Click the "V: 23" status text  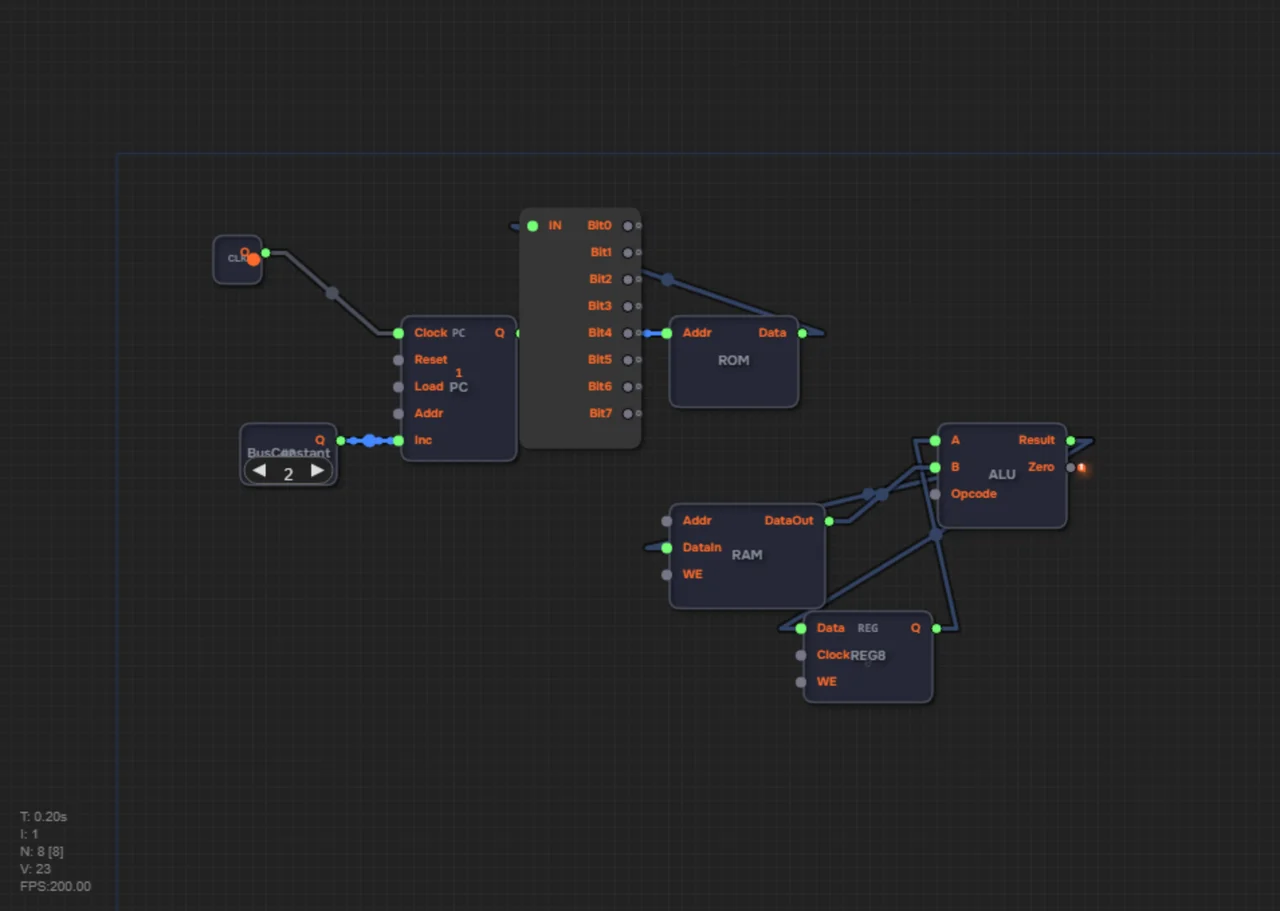[x=36, y=869]
